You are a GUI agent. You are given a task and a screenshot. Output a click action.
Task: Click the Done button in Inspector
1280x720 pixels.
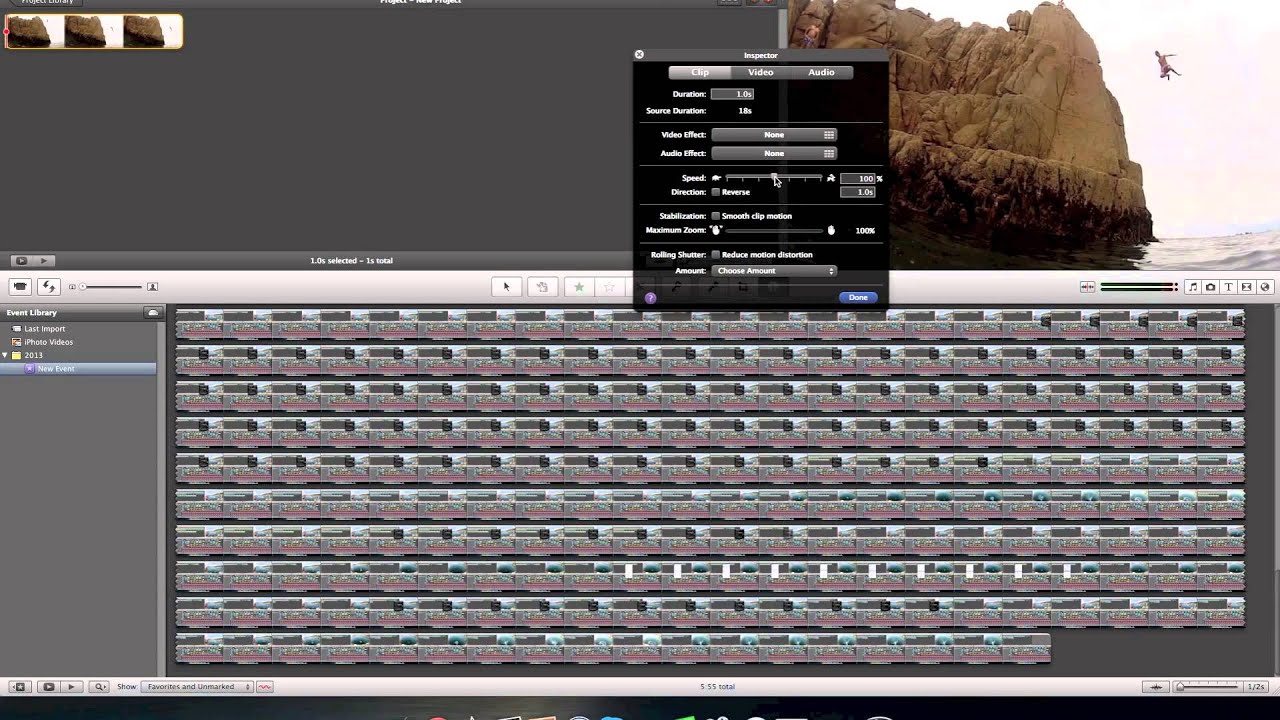[858, 297]
